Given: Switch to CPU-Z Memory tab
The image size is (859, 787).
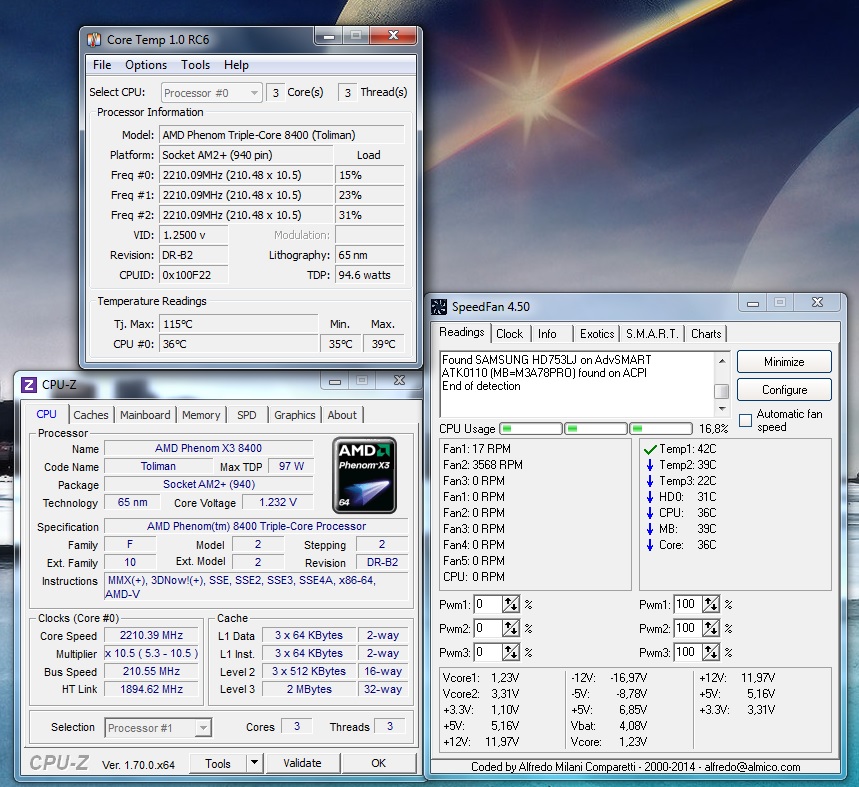Looking at the screenshot, I should [x=201, y=415].
